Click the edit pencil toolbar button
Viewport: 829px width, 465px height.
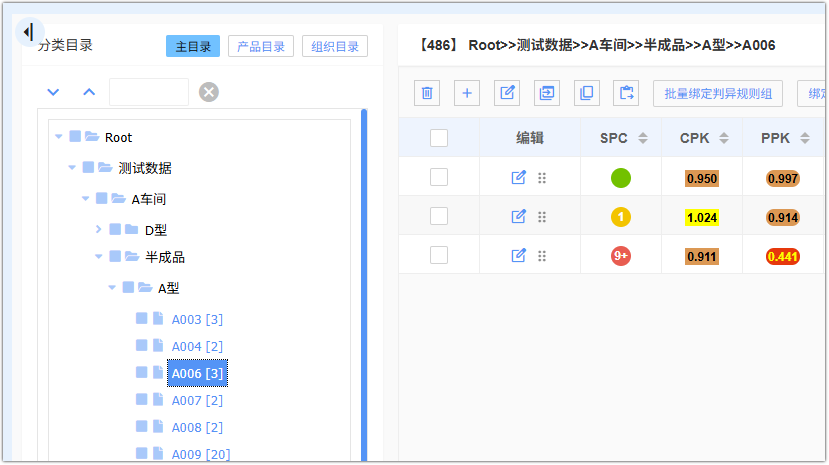(x=507, y=93)
